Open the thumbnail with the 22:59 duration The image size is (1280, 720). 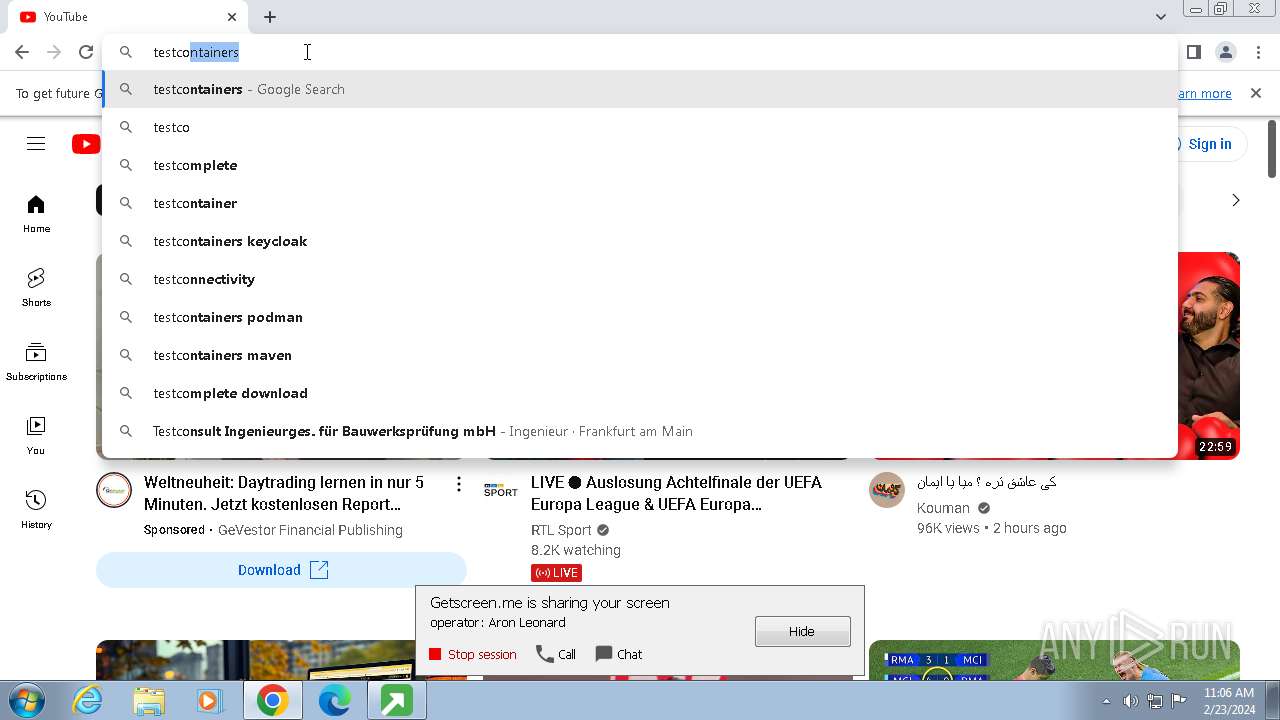(1209, 356)
